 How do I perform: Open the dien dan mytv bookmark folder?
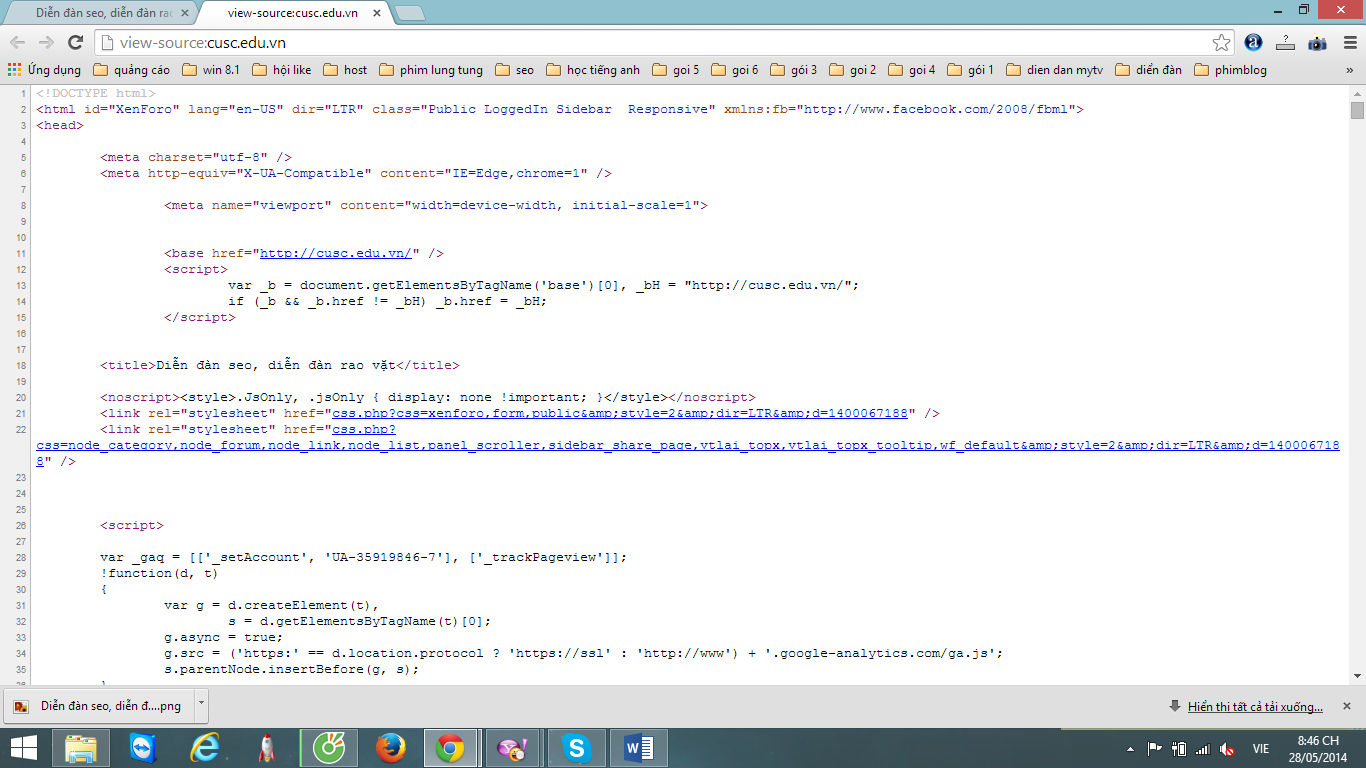1054,70
